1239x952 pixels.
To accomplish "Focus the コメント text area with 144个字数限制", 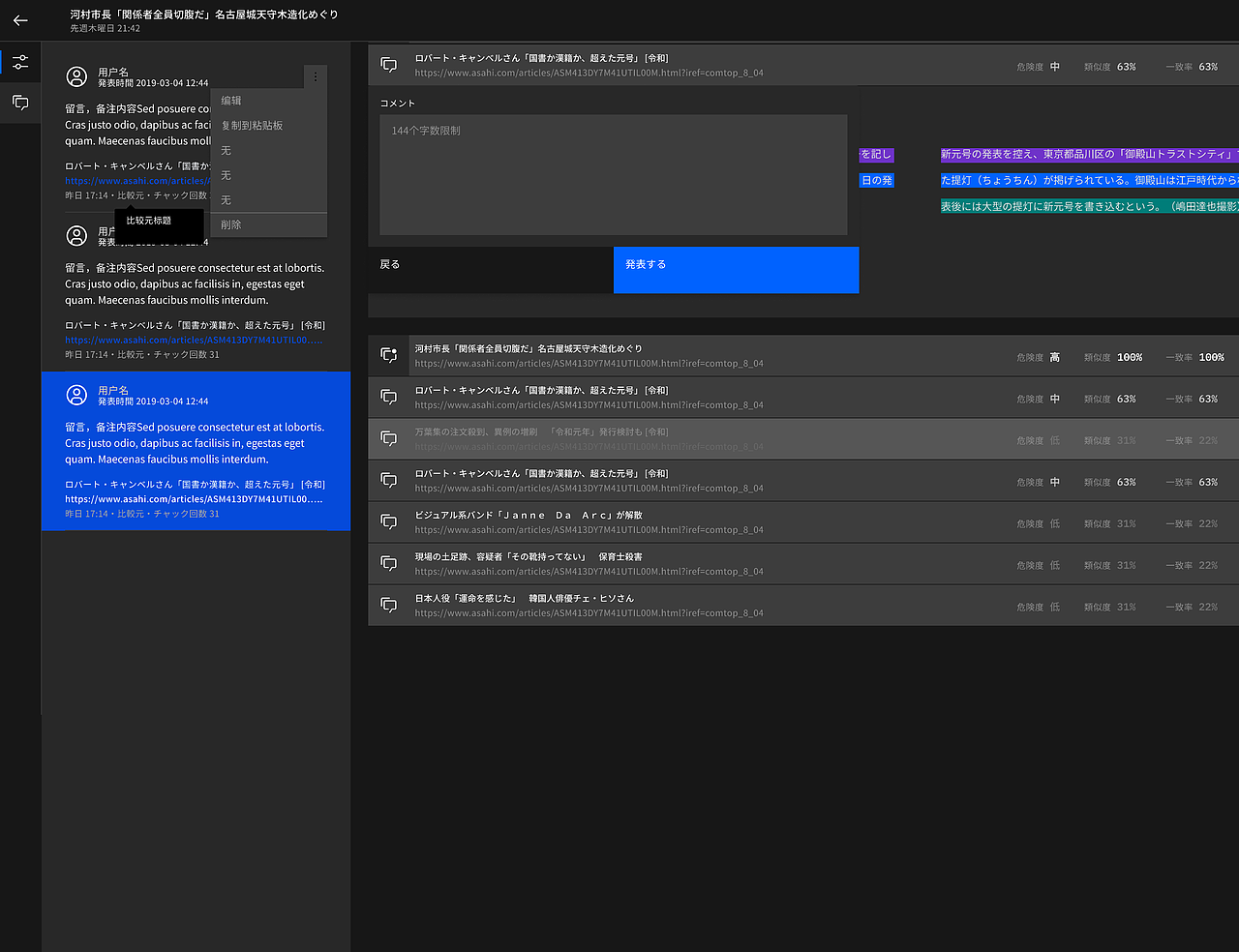I will click(x=614, y=175).
